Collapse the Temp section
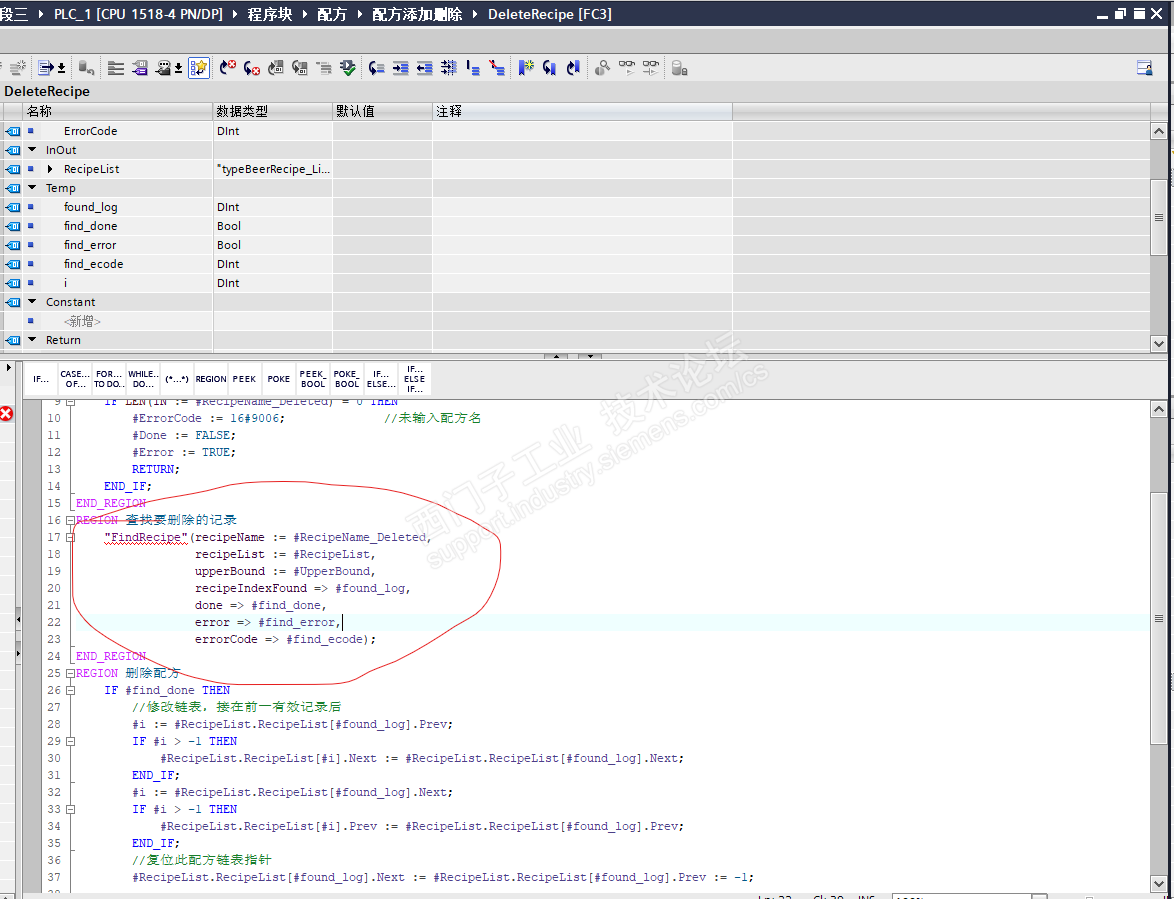The height and width of the screenshot is (899, 1174). (x=32, y=188)
